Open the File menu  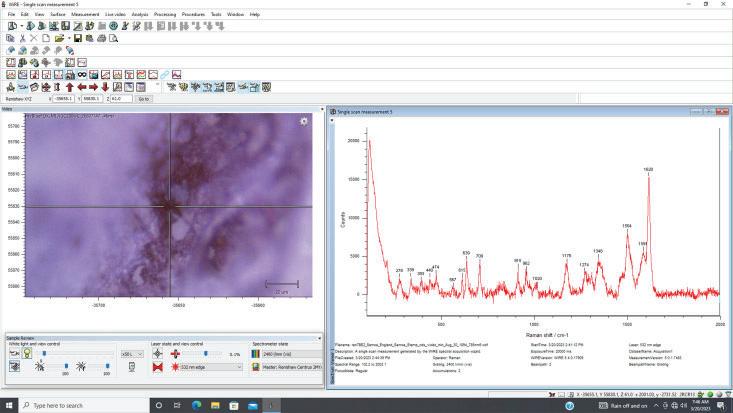(x=11, y=14)
